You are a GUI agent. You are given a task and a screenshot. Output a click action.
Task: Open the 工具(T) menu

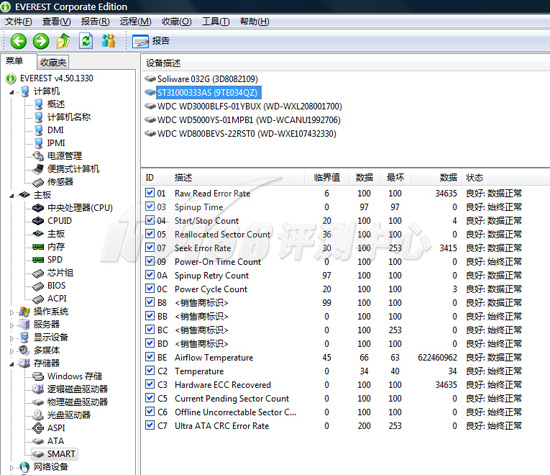tap(216, 22)
